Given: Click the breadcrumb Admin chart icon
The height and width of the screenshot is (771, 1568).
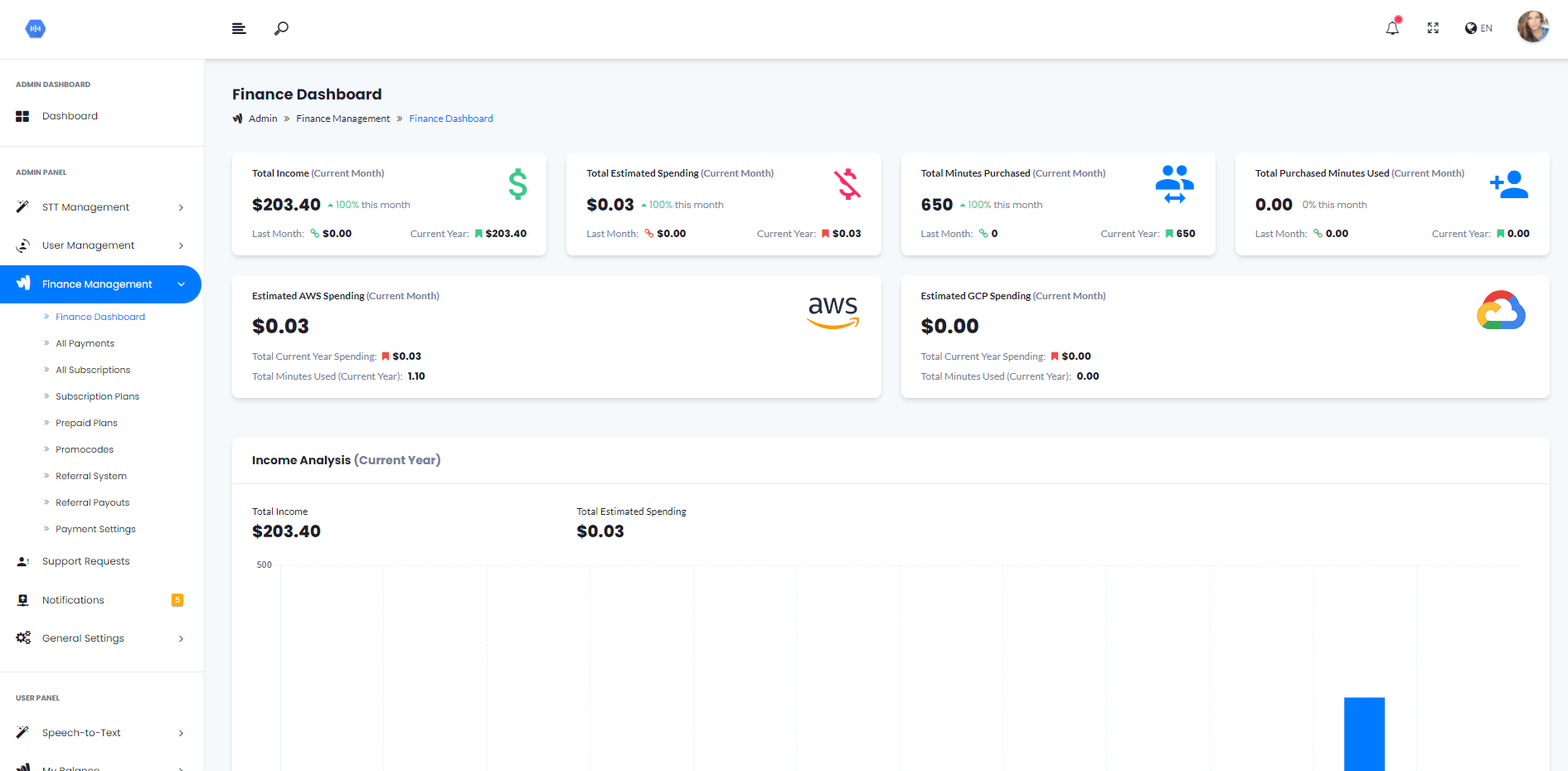Looking at the screenshot, I should pyautogui.click(x=237, y=119).
